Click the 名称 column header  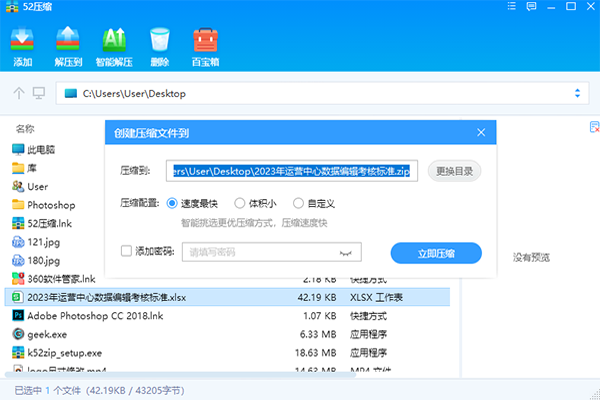[26, 129]
